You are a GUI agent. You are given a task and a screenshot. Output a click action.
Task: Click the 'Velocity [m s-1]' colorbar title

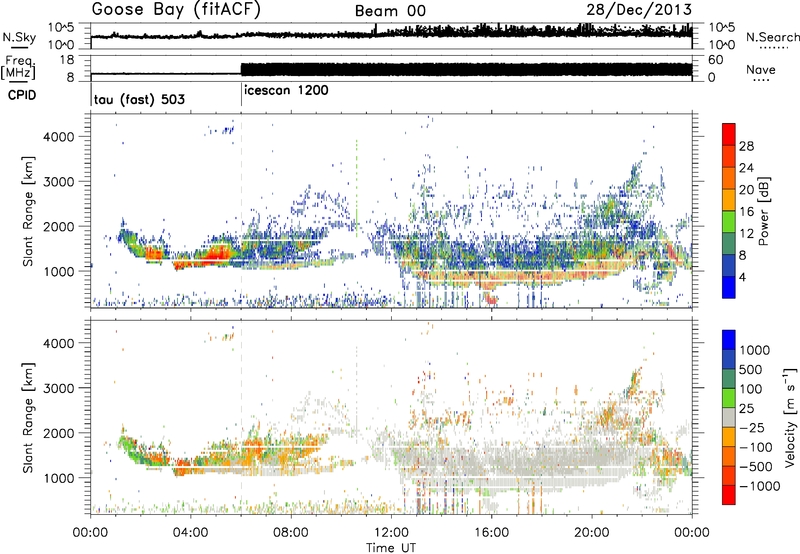(x=790, y=417)
